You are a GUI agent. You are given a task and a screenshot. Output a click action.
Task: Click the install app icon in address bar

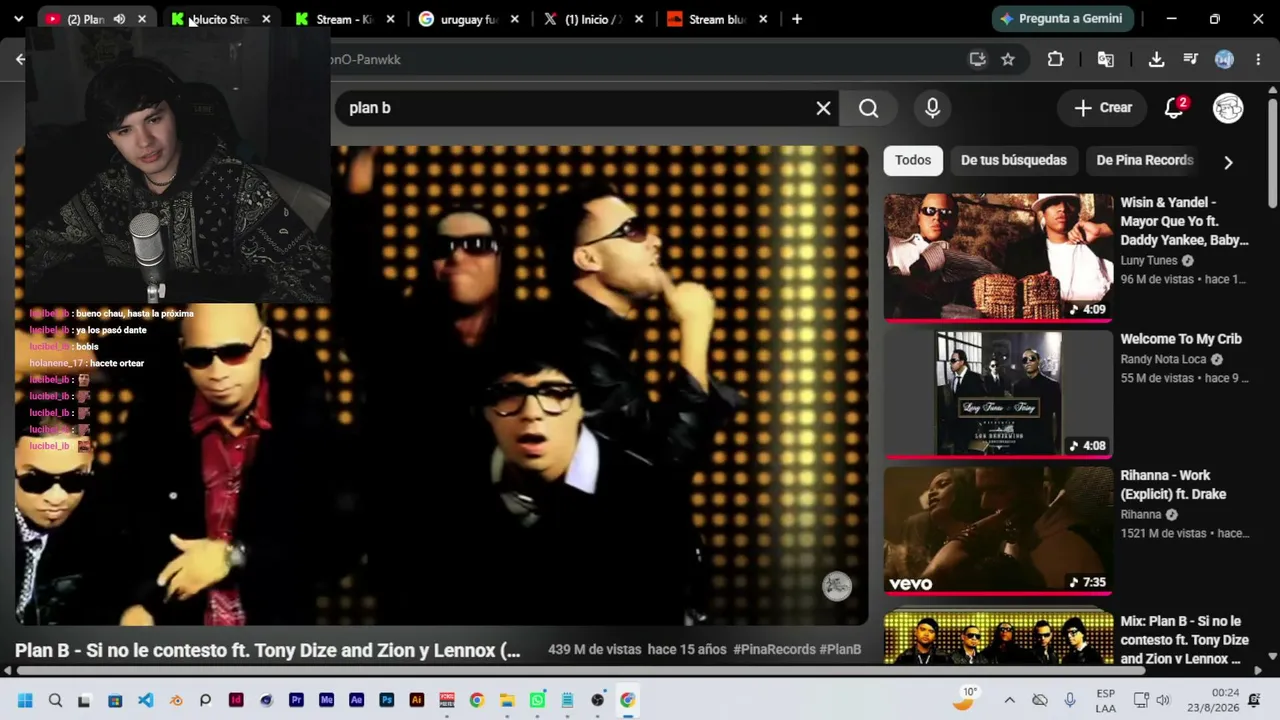coord(978,59)
